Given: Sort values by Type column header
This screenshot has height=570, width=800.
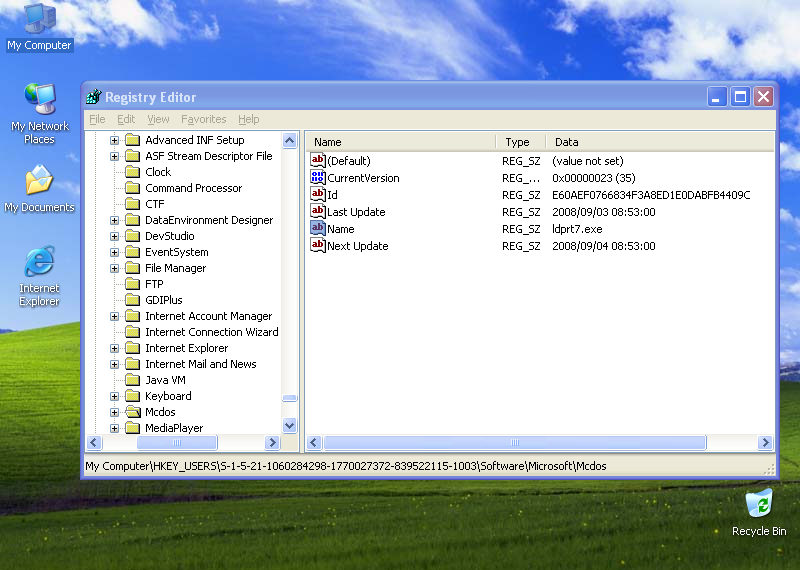Looking at the screenshot, I should coord(521,142).
